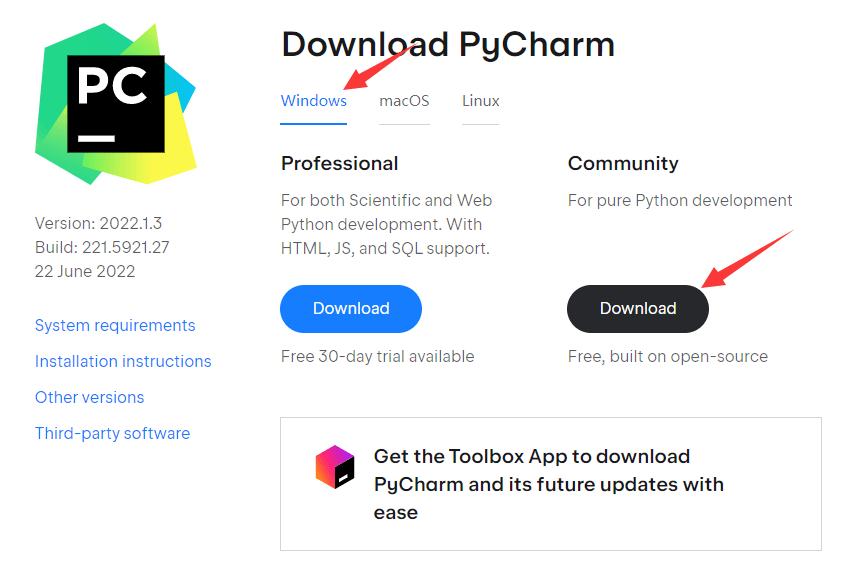Download the Community edition with black button
858x561 pixels.
638,309
